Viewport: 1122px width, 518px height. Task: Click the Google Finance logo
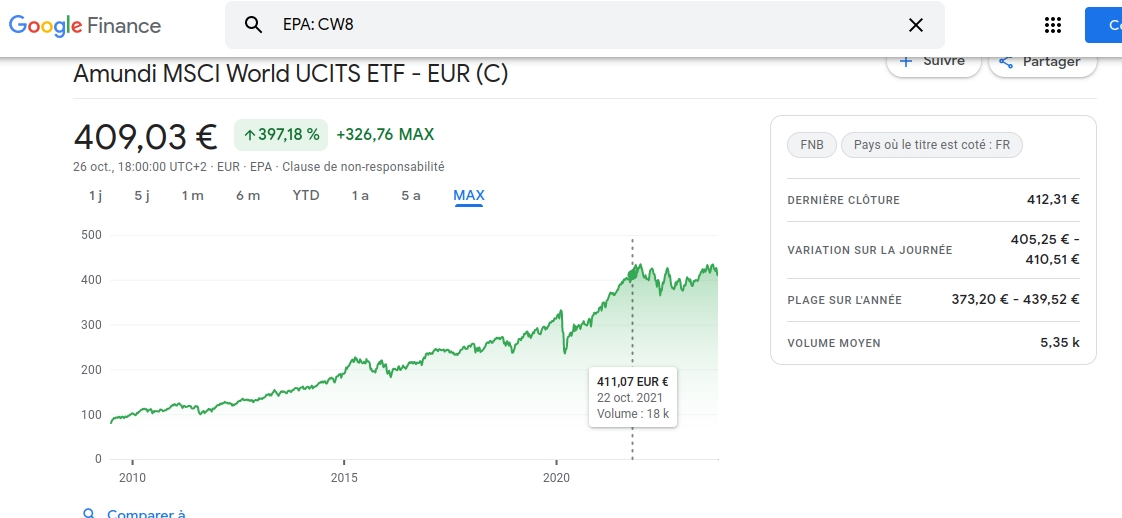click(85, 26)
